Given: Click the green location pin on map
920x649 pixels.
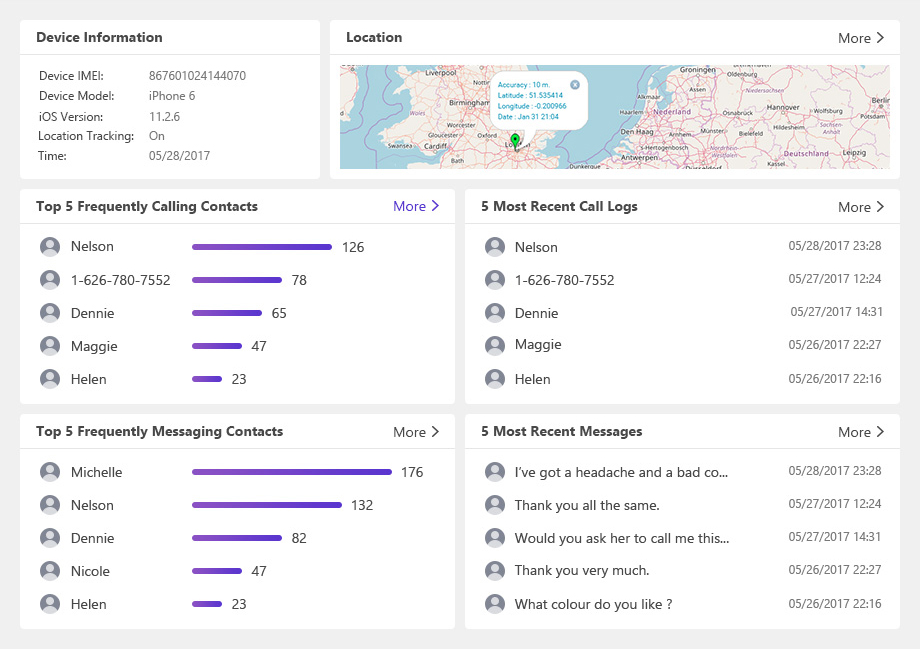Looking at the screenshot, I should 515,140.
